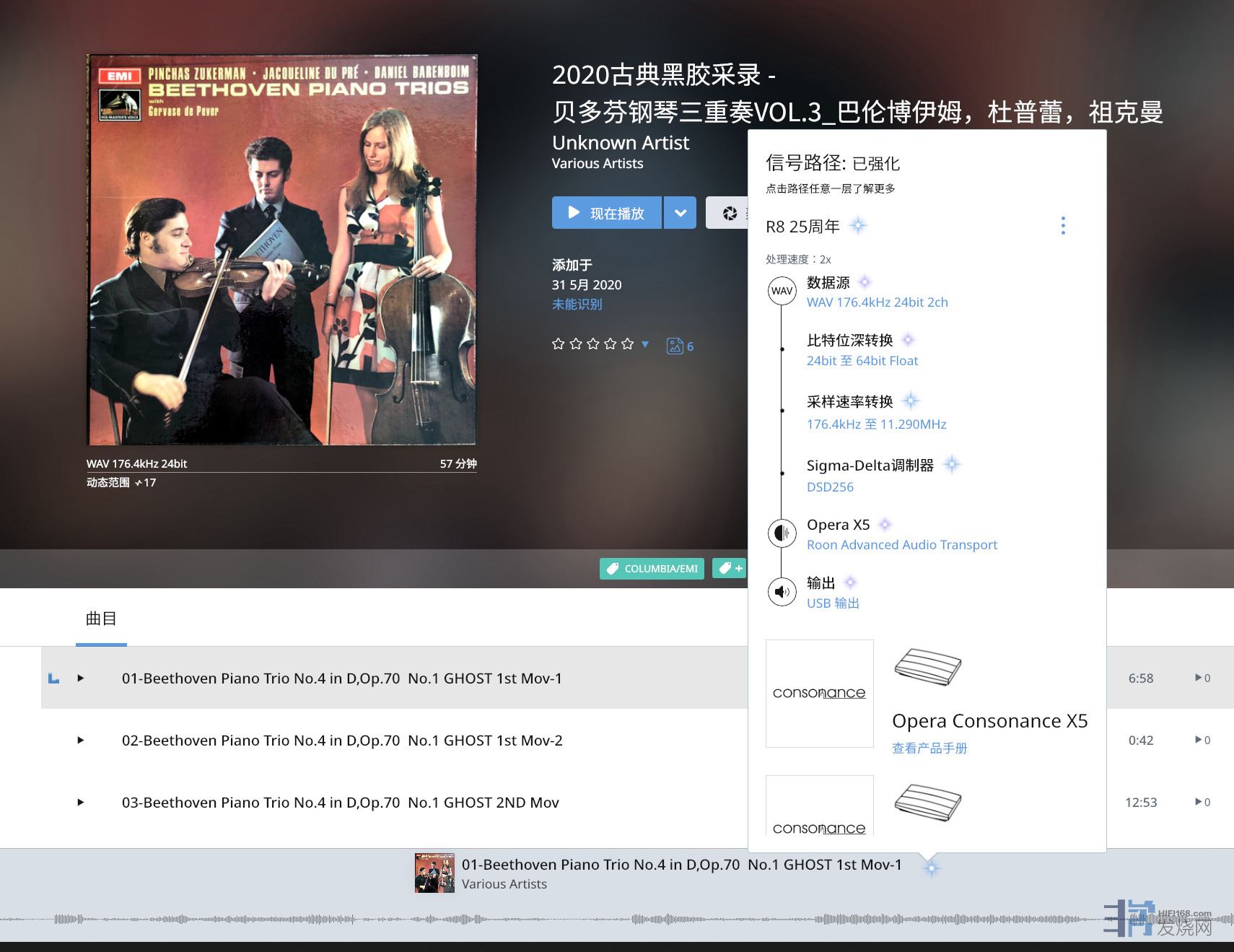Open the 查看产品手册 link
Viewport: 1234px width, 952px height.
[929, 748]
